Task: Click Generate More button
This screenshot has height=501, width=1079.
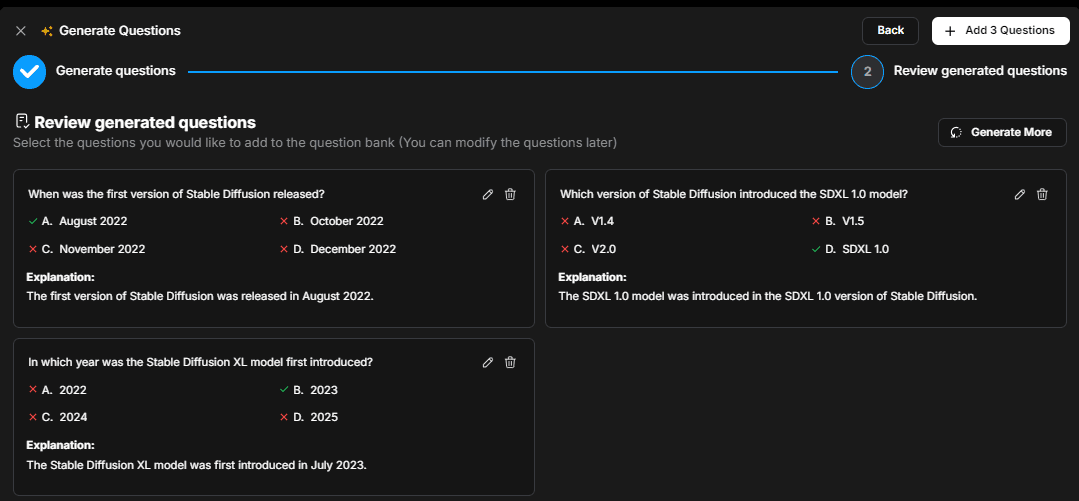Action: (1002, 132)
